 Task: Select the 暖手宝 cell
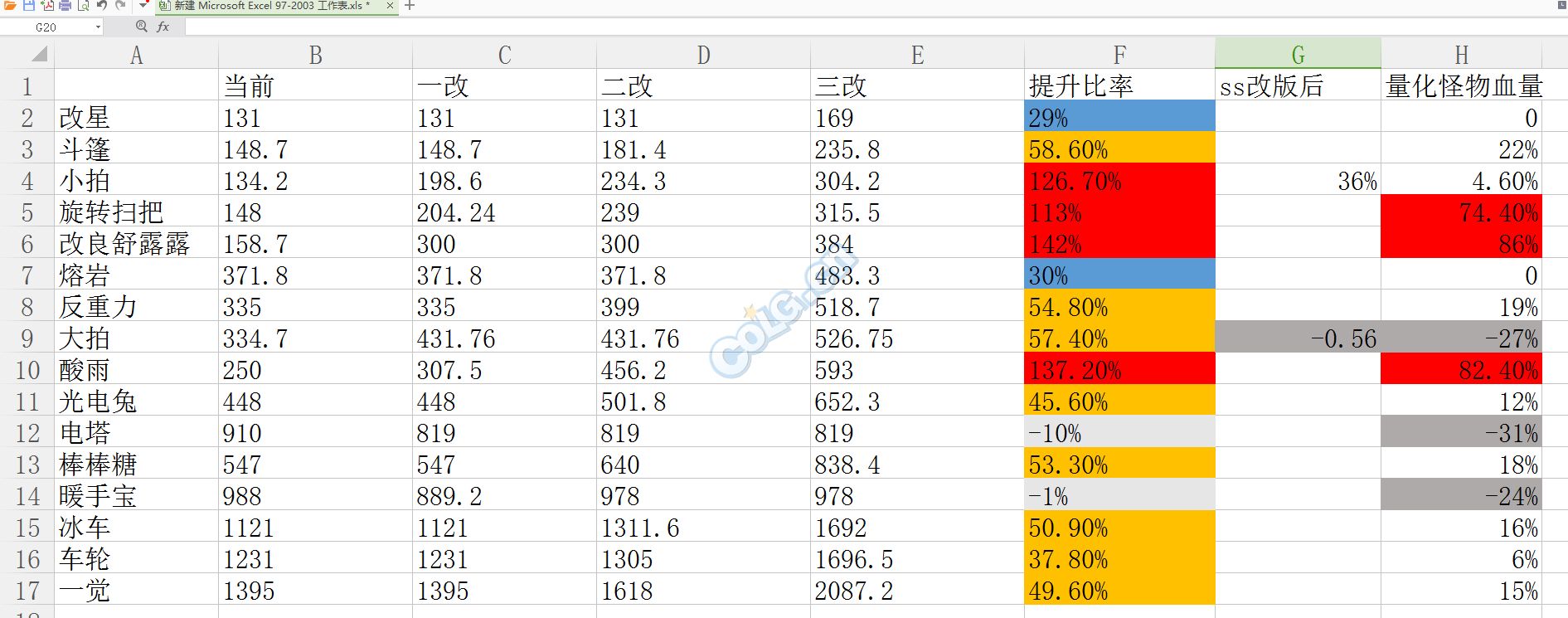[136, 495]
